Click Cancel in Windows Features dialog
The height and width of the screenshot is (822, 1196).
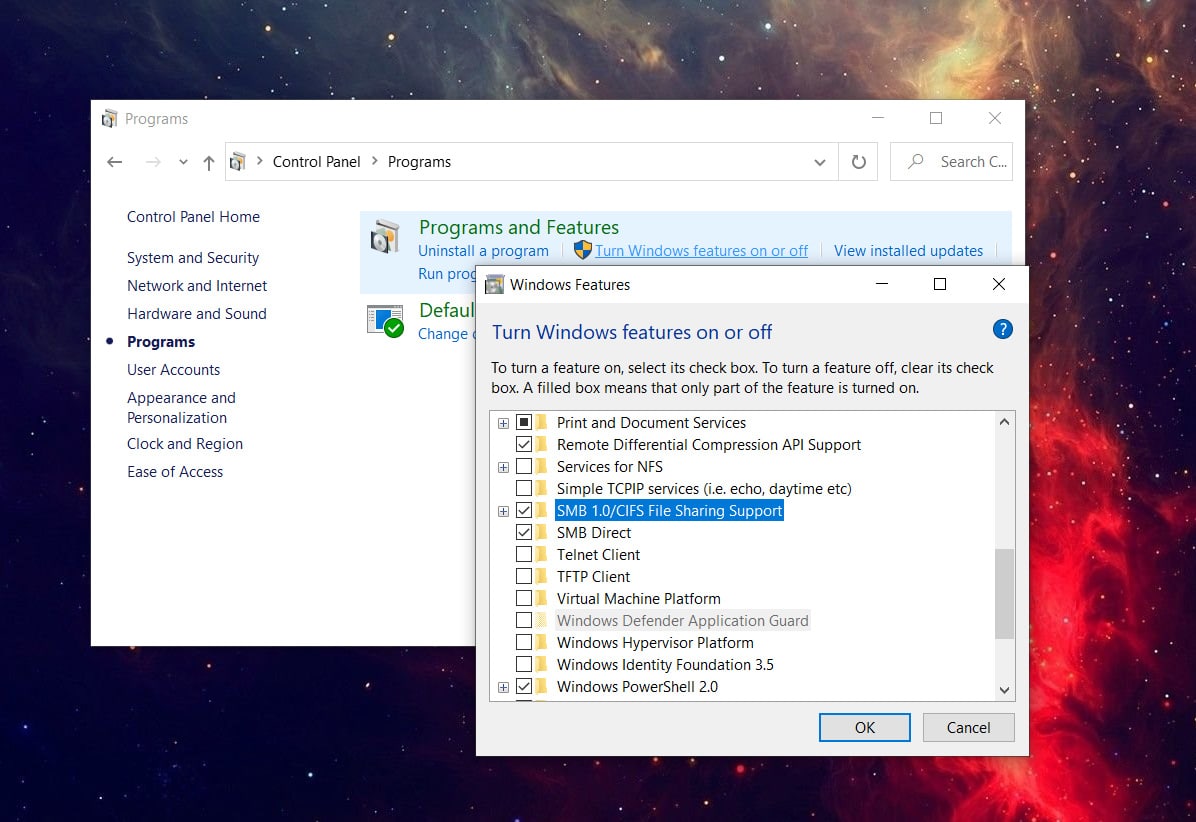tap(968, 727)
